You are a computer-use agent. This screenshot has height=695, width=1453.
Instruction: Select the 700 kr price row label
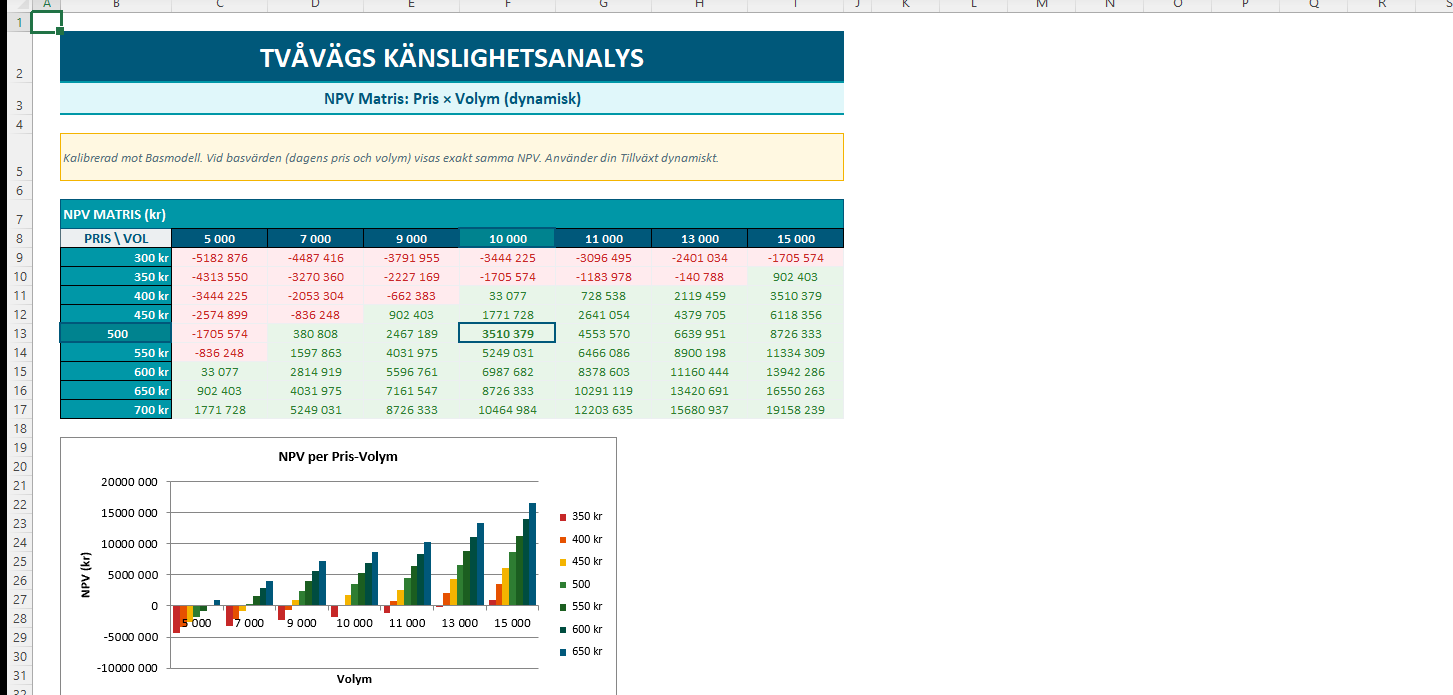click(x=116, y=410)
